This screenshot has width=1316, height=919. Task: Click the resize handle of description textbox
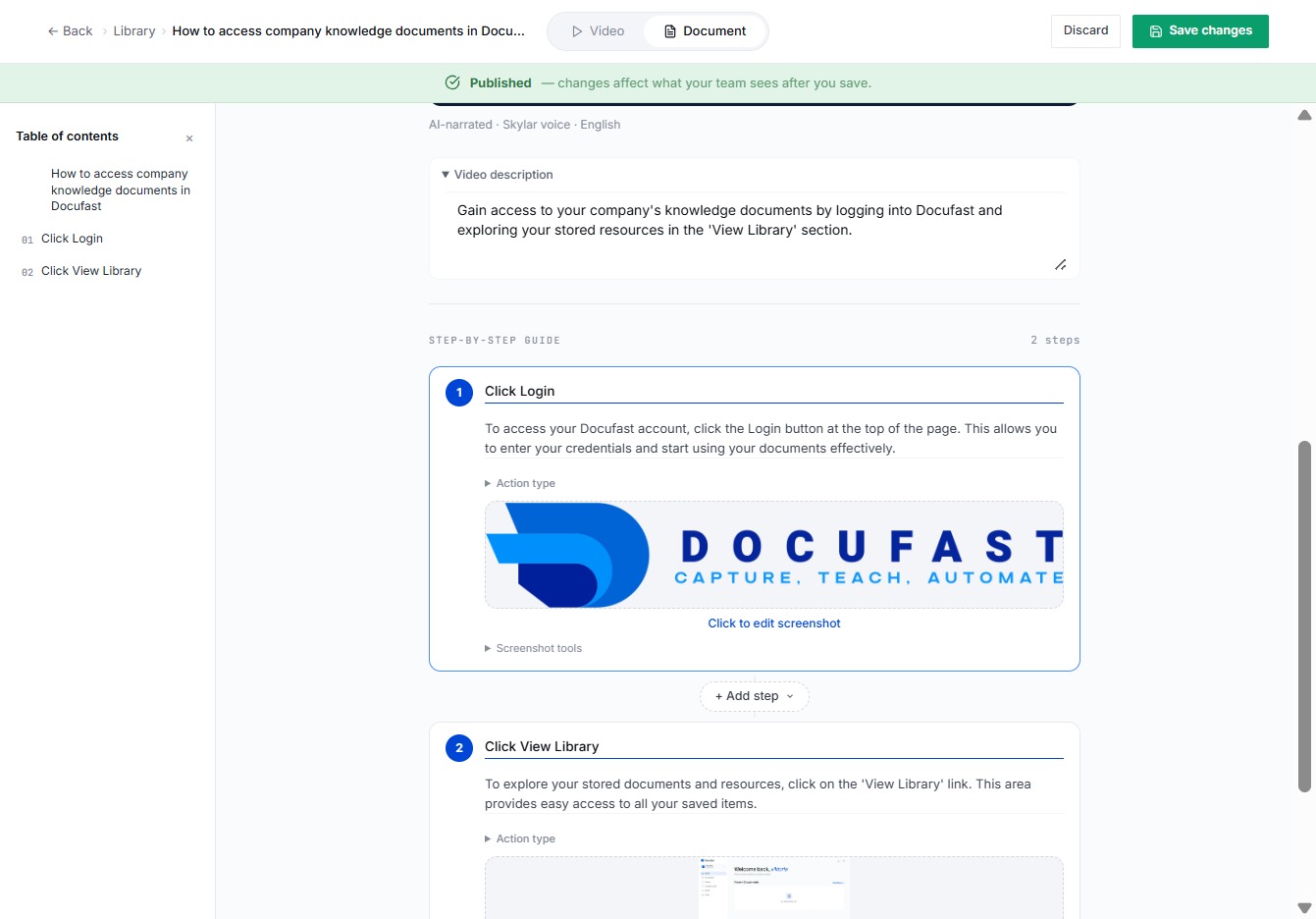1060,265
